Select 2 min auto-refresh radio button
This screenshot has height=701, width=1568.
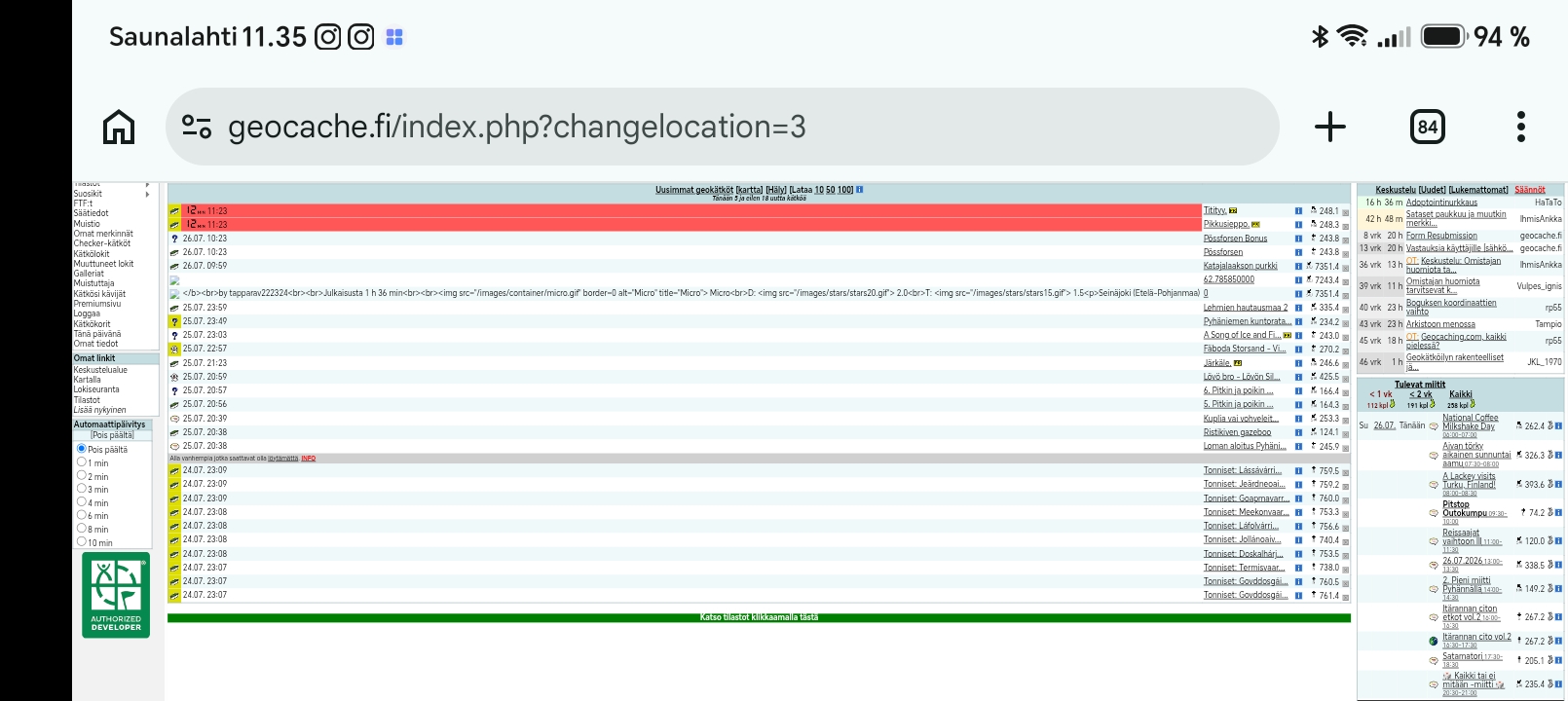pyautogui.click(x=82, y=476)
